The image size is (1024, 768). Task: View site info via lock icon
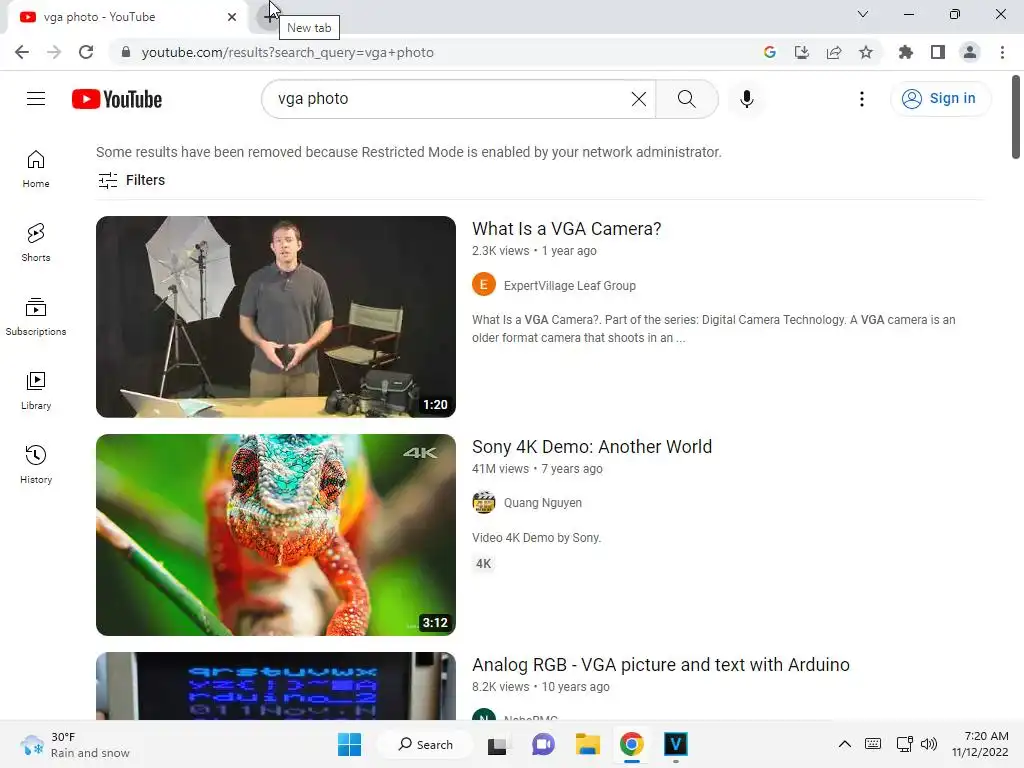click(x=126, y=52)
